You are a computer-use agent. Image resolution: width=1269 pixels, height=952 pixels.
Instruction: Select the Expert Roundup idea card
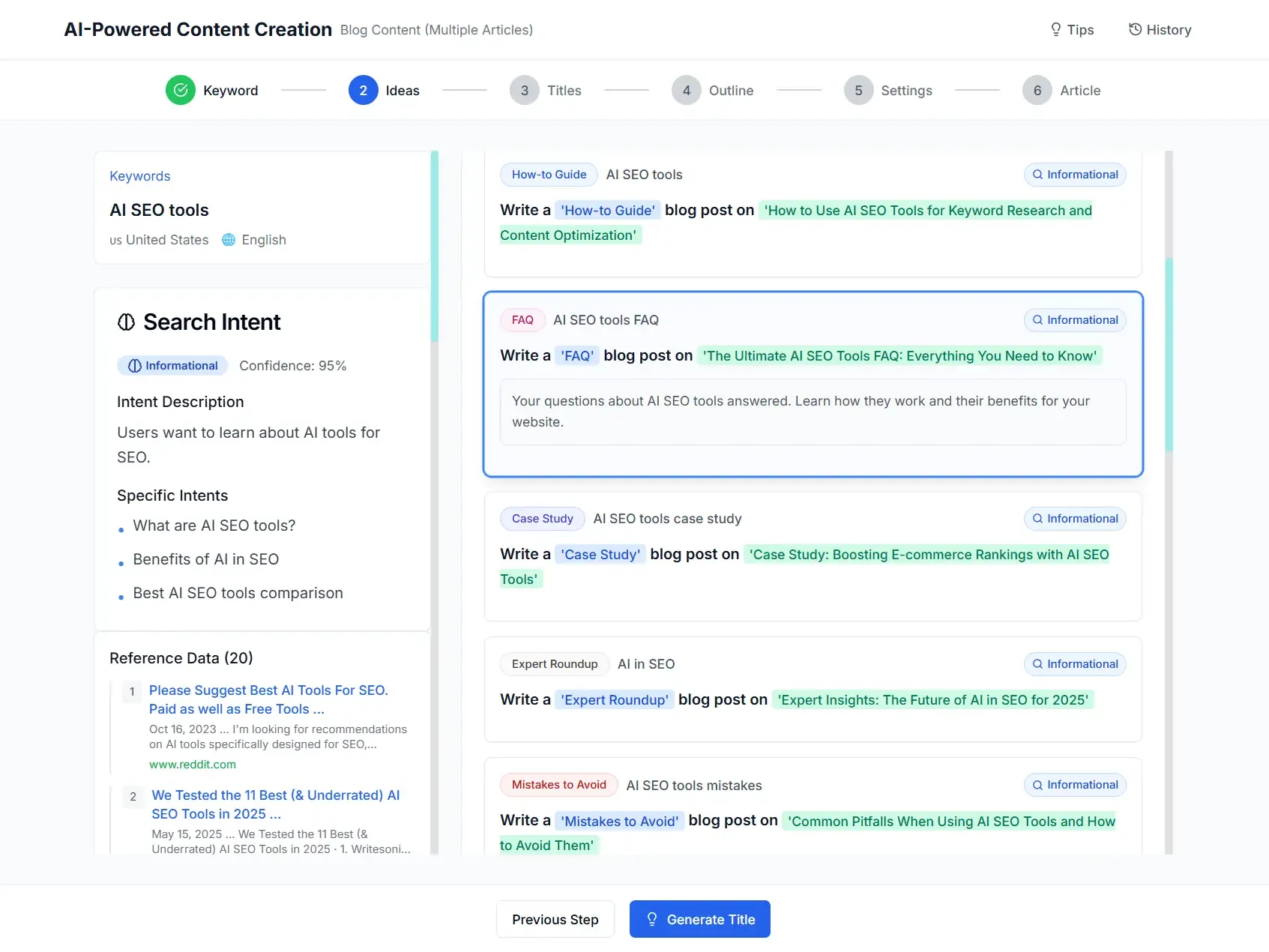[x=812, y=690]
